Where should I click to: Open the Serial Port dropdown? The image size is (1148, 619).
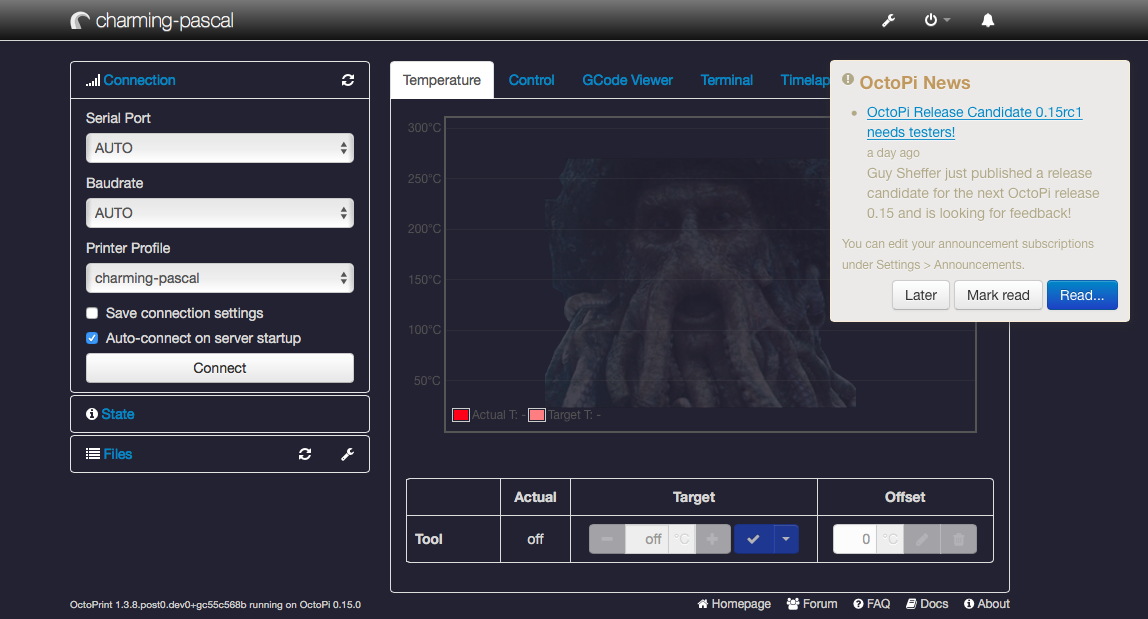coord(220,148)
